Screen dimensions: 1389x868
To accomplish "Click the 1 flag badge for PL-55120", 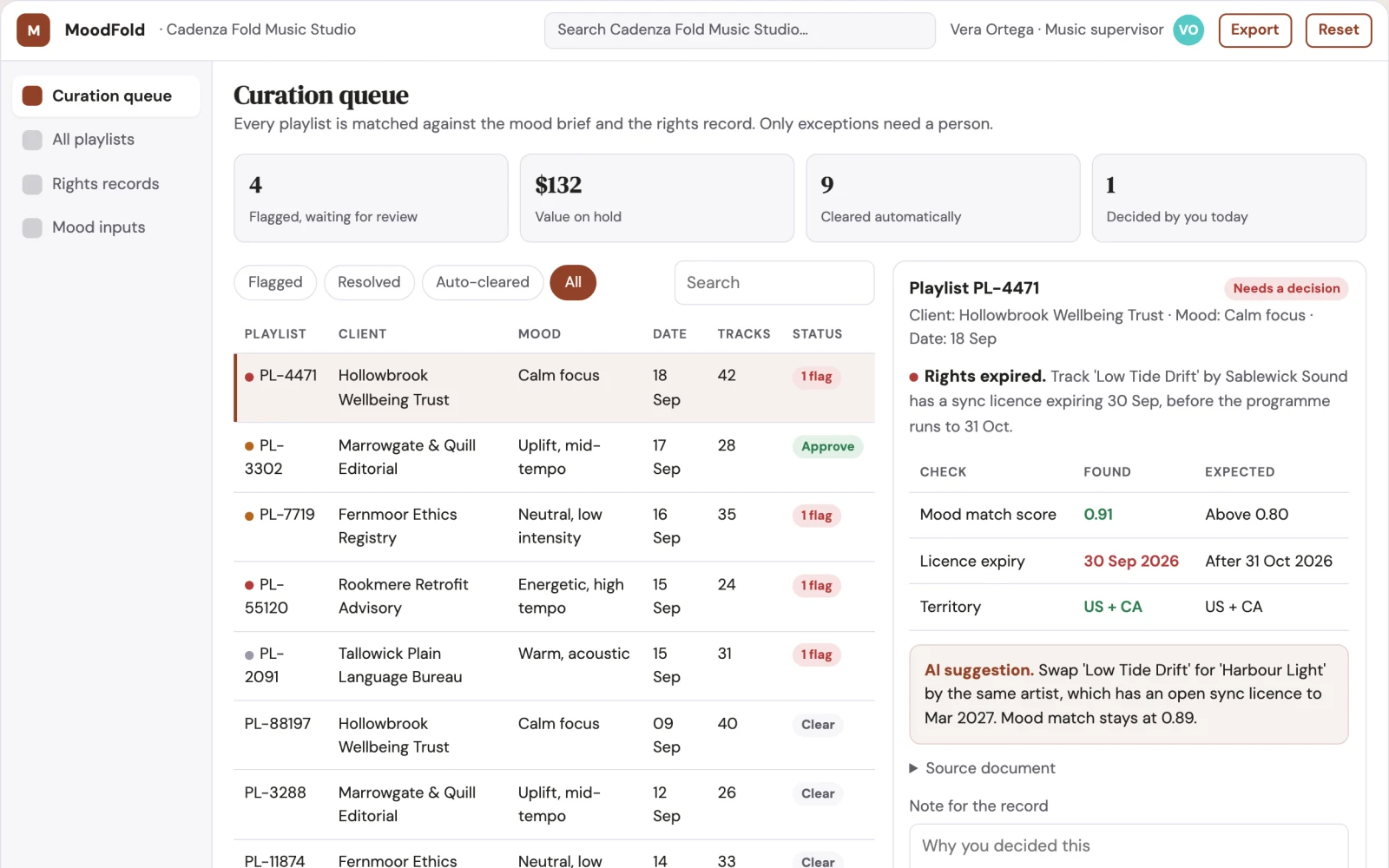I will coord(816,586).
